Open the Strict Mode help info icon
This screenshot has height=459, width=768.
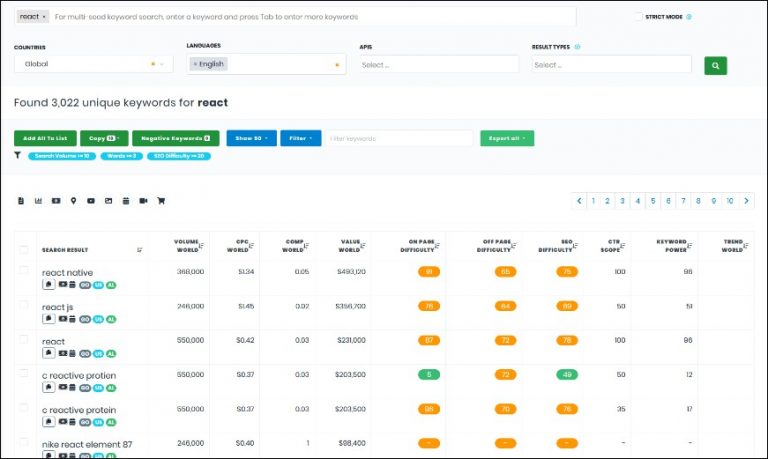(x=689, y=17)
